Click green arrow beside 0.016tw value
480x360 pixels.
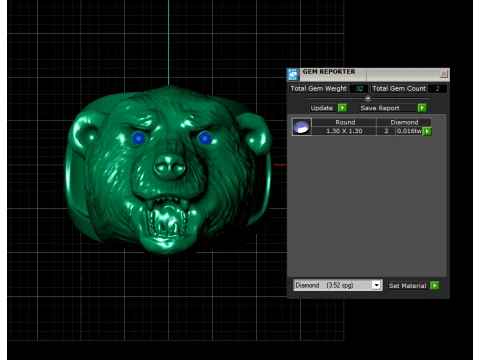[427, 131]
